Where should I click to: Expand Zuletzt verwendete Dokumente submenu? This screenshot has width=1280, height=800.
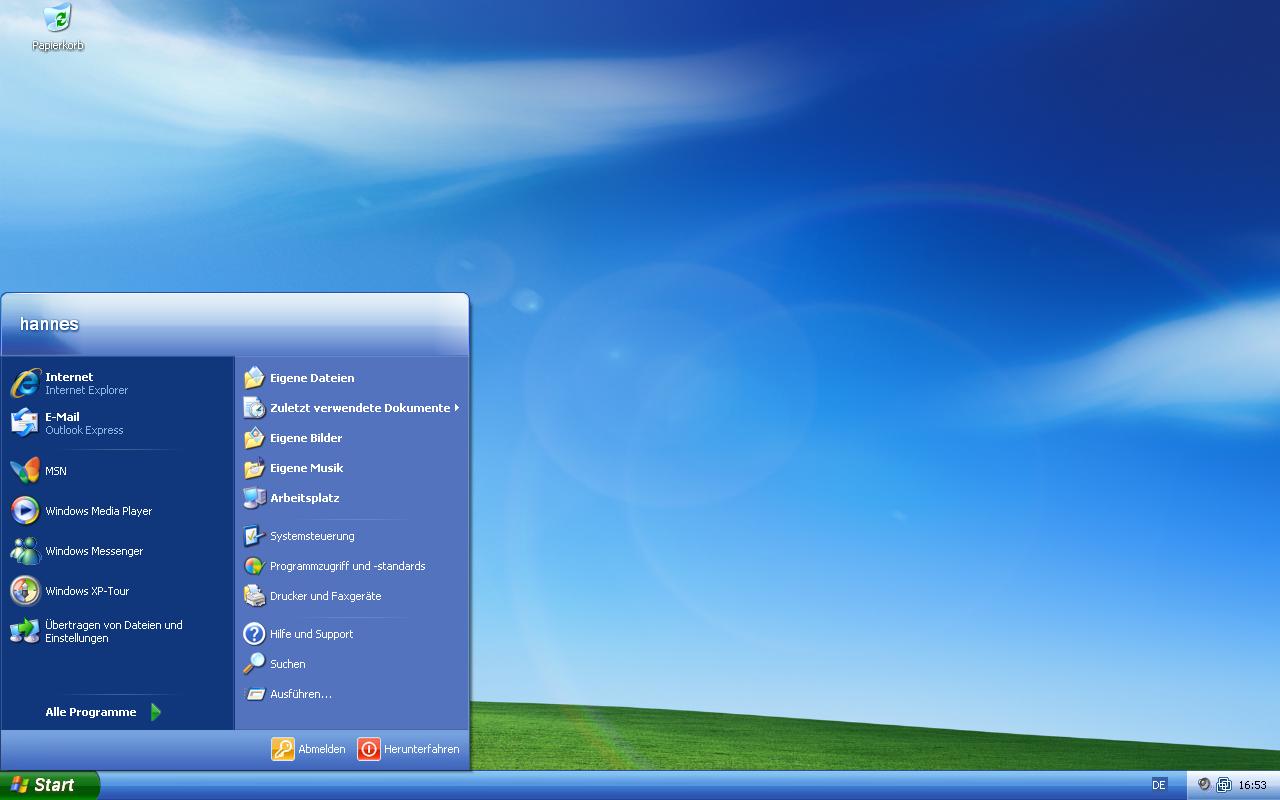point(359,408)
